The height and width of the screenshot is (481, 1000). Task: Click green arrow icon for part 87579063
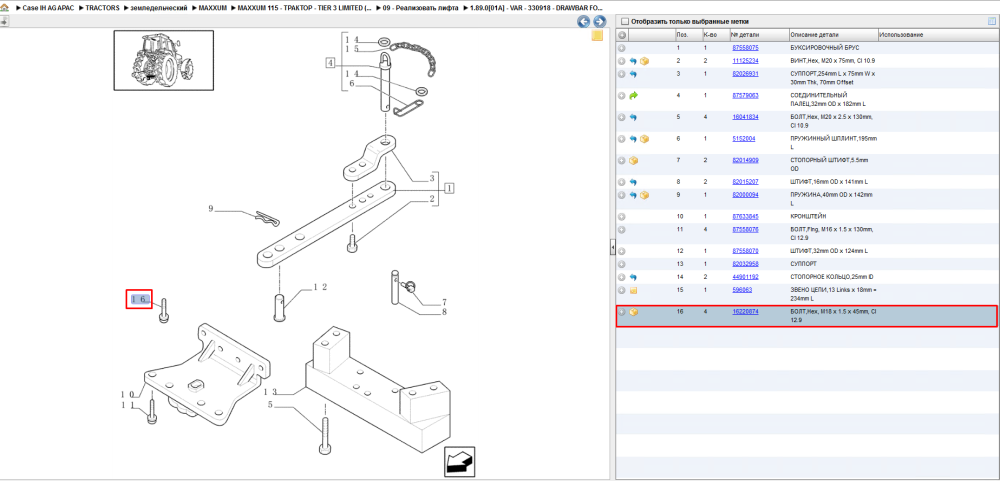pos(633,95)
